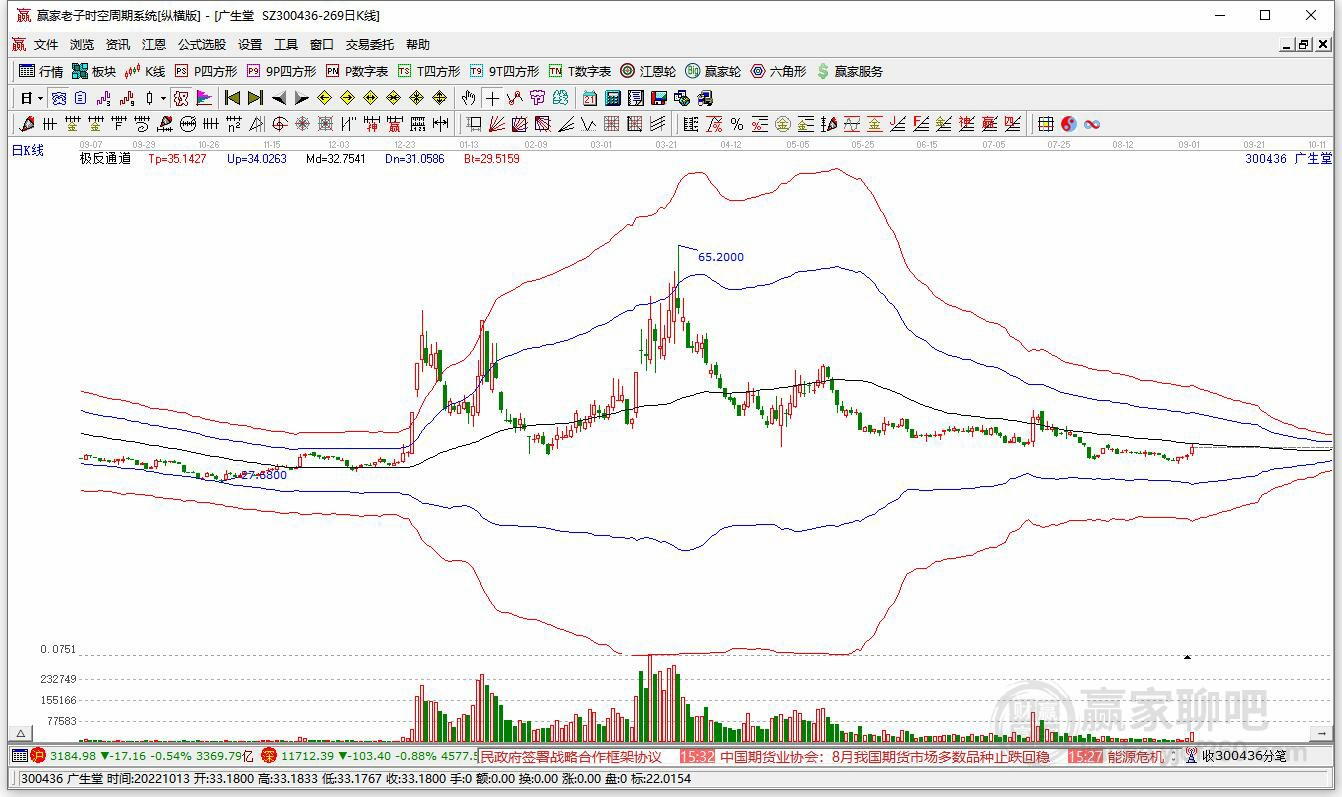1342x797 pixels.
Task: Click yellow diamond right-arrow icon
Action: coord(347,98)
